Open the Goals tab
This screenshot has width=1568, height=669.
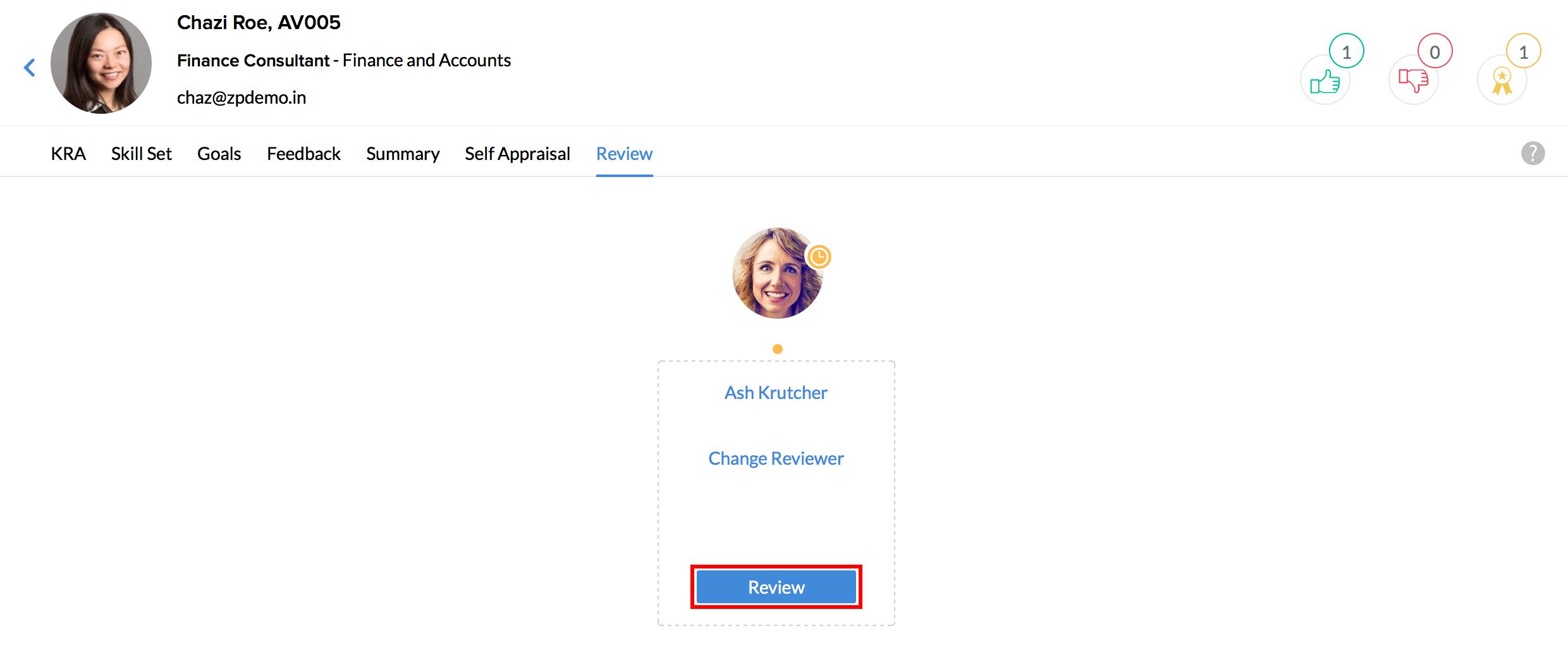pos(219,154)
